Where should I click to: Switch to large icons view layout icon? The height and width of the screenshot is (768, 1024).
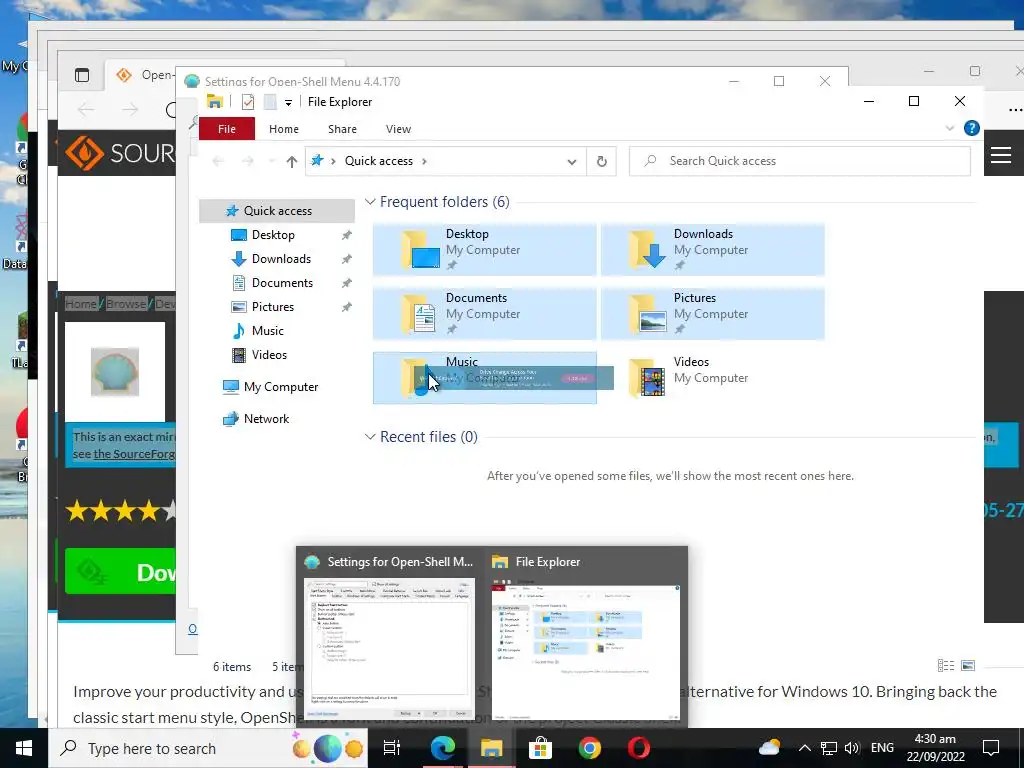(x=968, y=665)
